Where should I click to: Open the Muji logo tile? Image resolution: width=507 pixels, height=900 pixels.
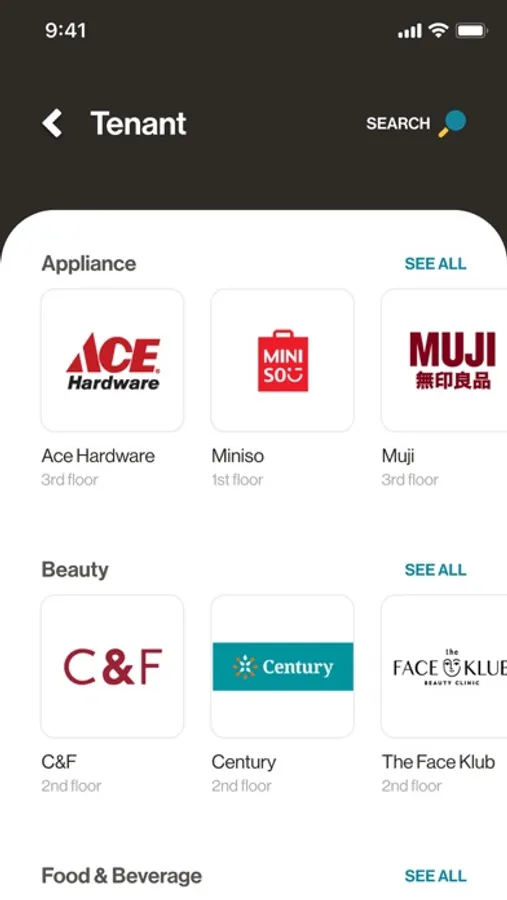[x=444, y=360]
